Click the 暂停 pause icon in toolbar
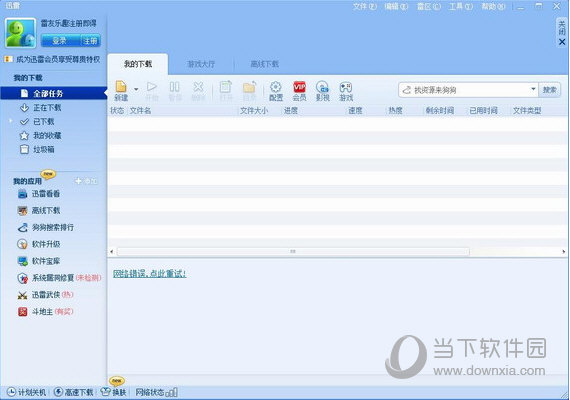Image resolution: width=570 pixels, height=400 pixels. click(x=174, y=91)
